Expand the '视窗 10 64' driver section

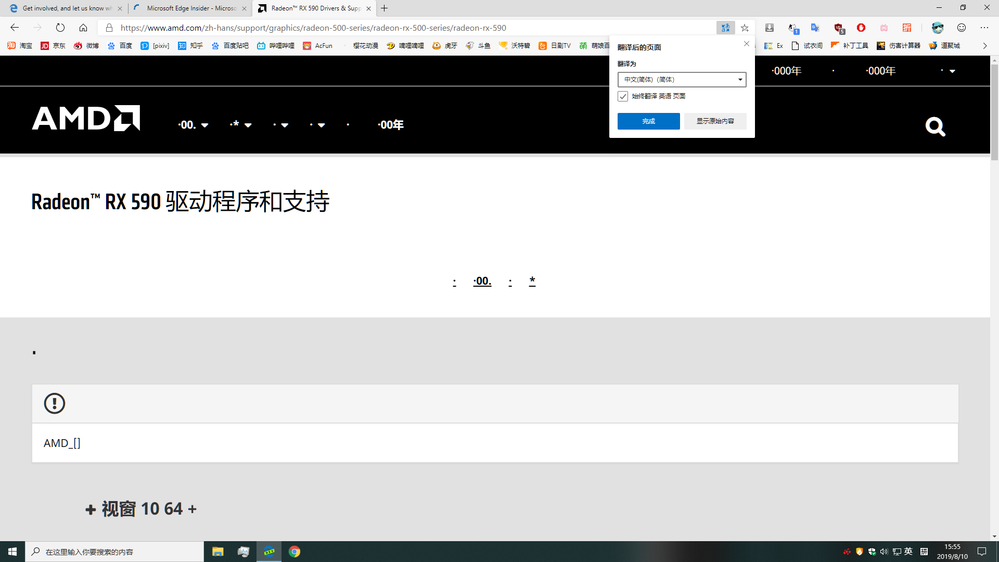click(x=141, y=509)
